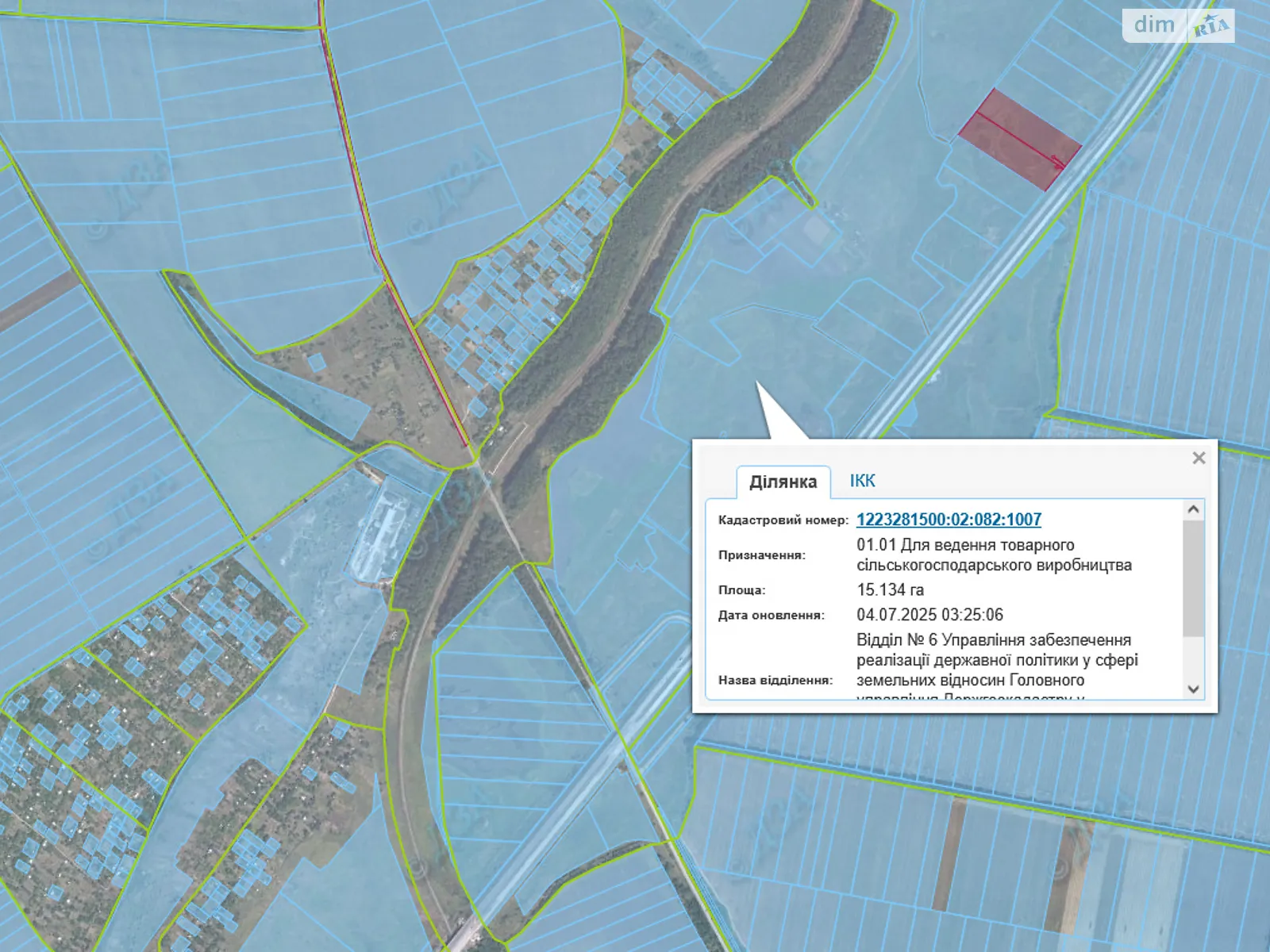The height and width of the screenshot is (952, 1270).
Task: Switch to the ІКК tab
Action: tap(862, 481)
